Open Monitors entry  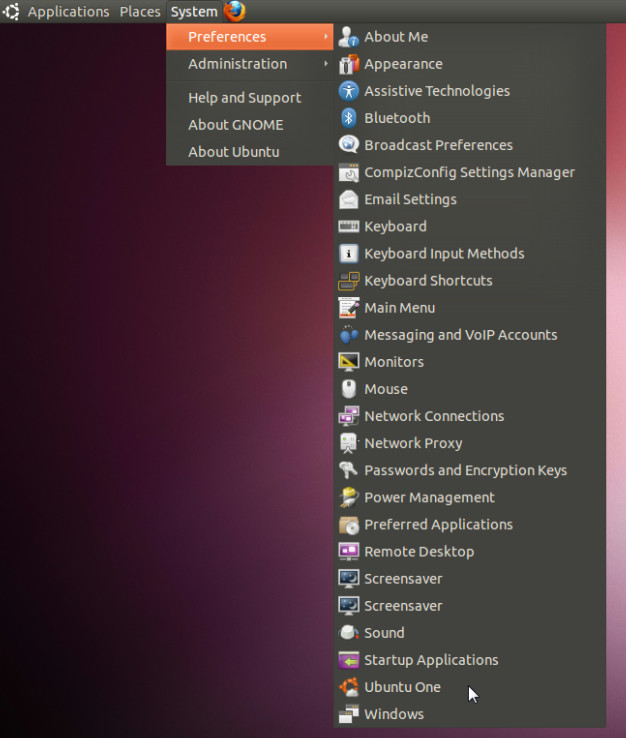coord(470,362)
